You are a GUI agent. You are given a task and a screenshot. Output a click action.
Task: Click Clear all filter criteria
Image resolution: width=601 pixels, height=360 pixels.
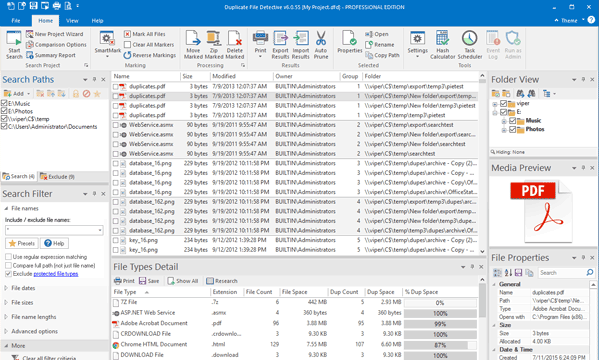(x=49, y=358)
